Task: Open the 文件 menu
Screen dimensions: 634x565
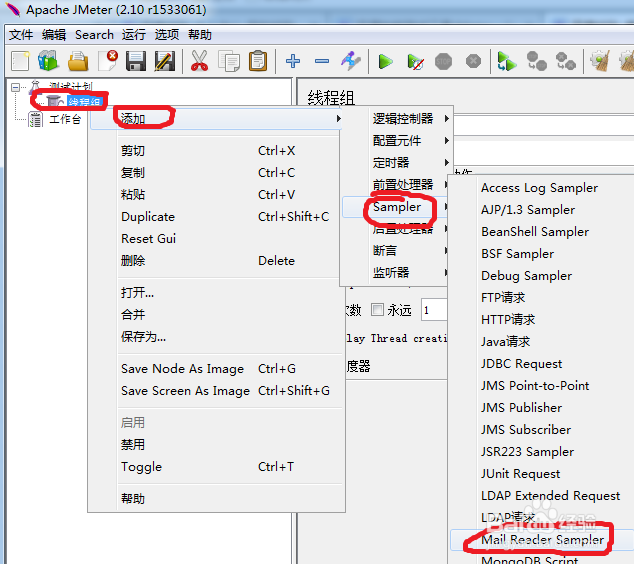Action: point(21,35)
